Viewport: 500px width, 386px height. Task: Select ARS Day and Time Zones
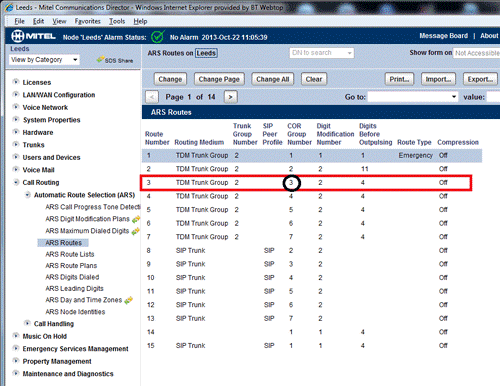pyautogui.click(x=83, y=300)
